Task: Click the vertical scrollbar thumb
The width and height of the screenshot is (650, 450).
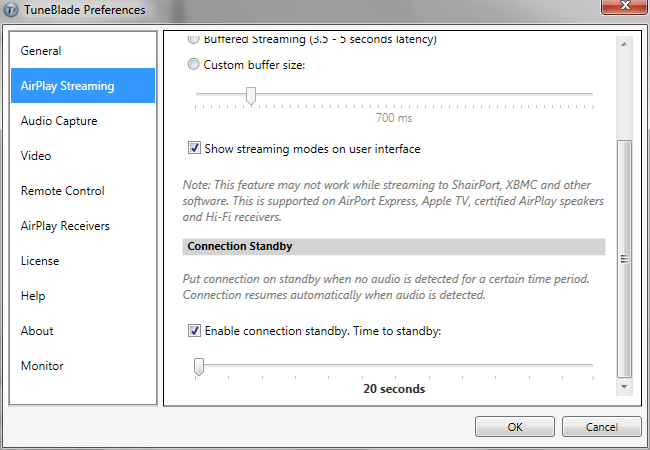Action: (x=624, y=259)
